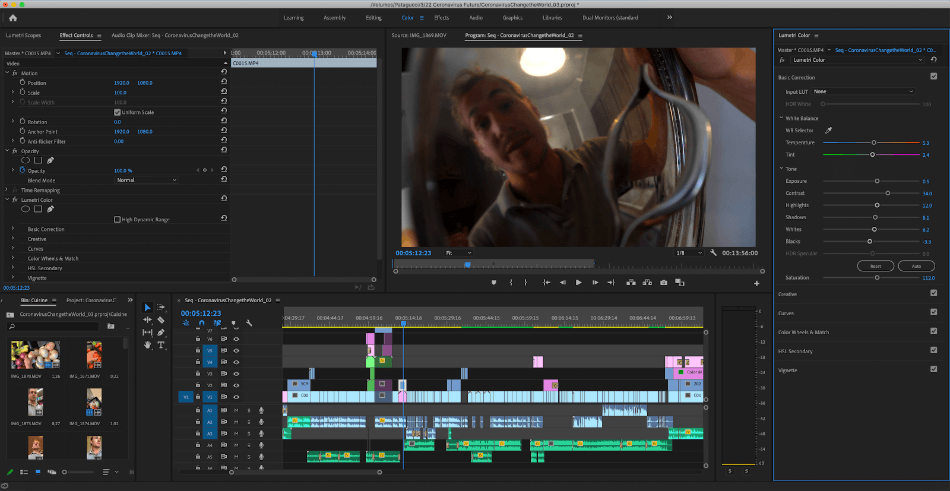The image size is (950, 491).
Task: Select the Ripple Edit tool
Action: [148, 319]
